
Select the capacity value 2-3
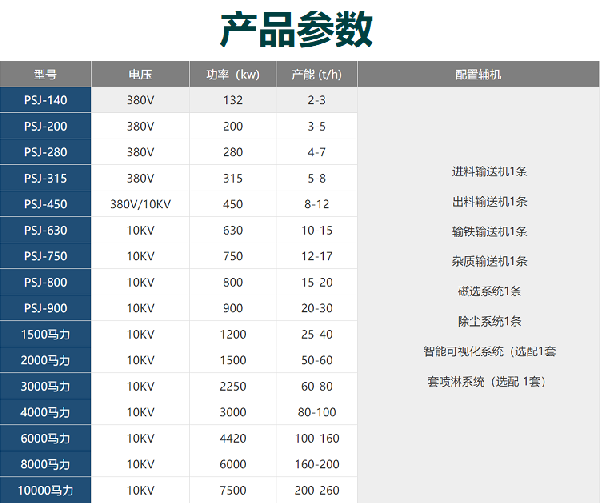click(316, 100)
